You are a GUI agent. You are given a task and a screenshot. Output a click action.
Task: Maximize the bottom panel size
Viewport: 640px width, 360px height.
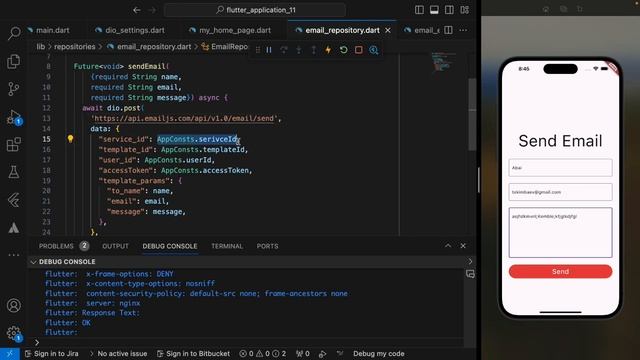(x=448, y=246)
